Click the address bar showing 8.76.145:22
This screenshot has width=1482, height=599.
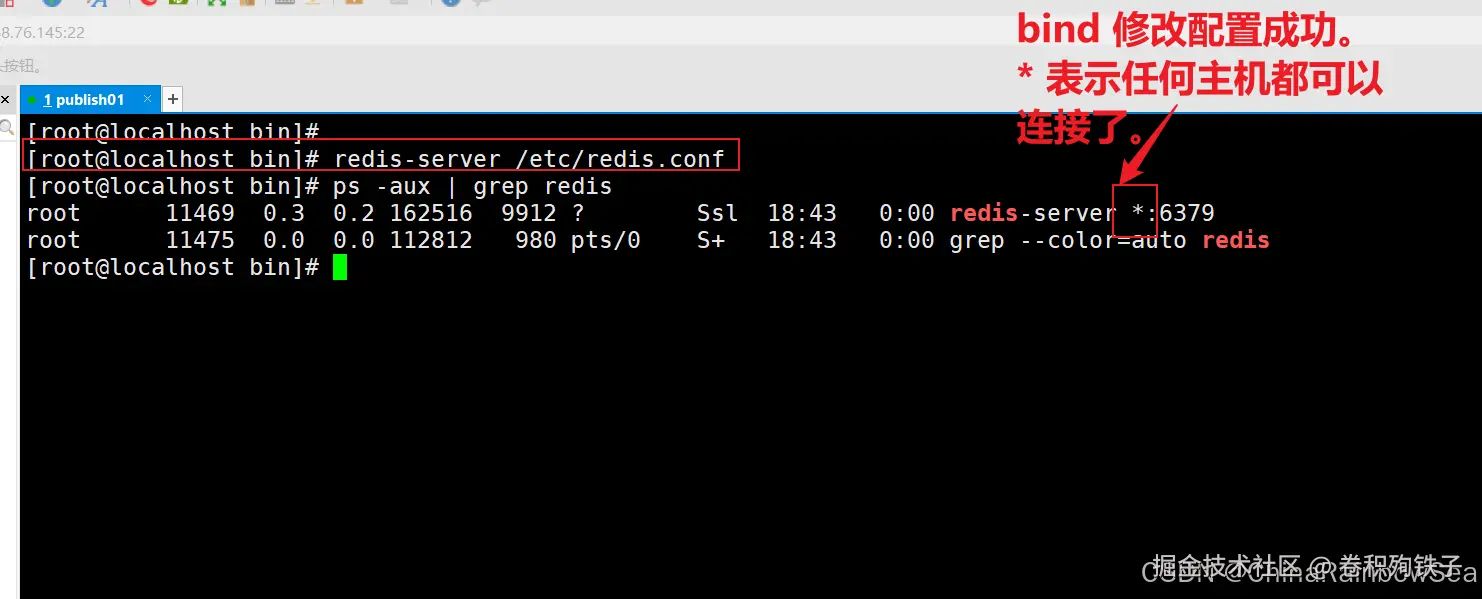click(x=43, y=32)
